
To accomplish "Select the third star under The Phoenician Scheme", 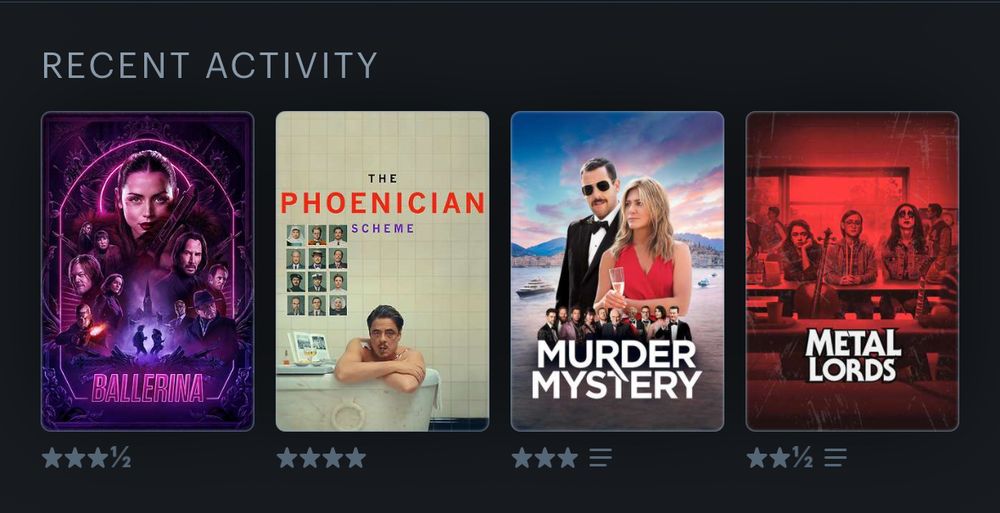I will [333, 457].
